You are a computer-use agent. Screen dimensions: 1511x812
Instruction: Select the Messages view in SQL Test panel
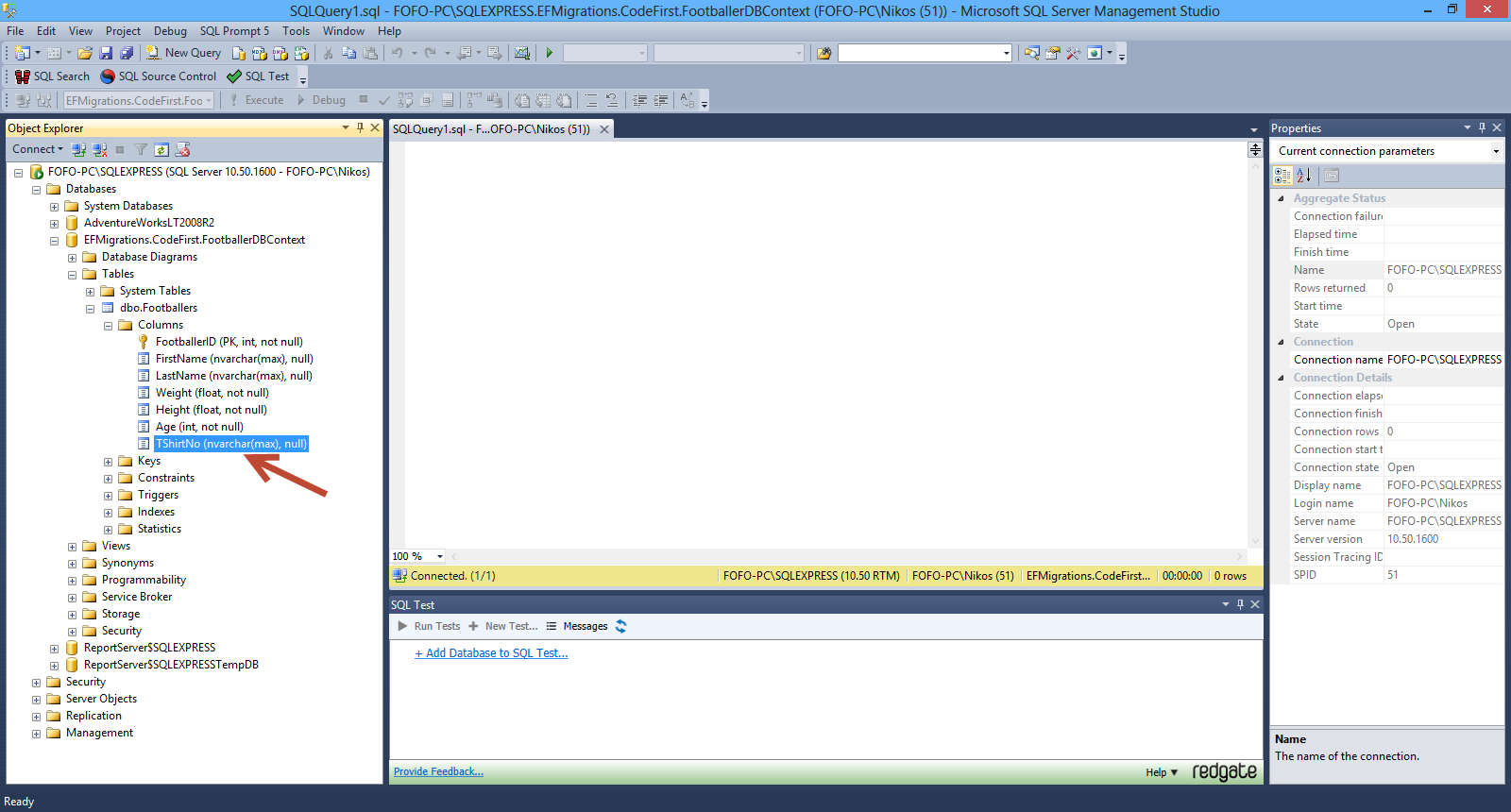(x=577, y=626)
